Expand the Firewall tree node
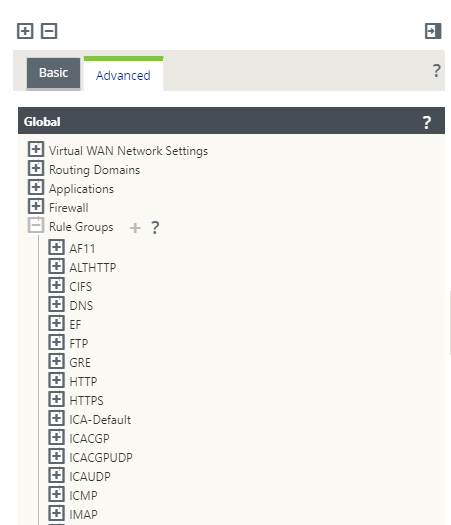 [36, 206]
